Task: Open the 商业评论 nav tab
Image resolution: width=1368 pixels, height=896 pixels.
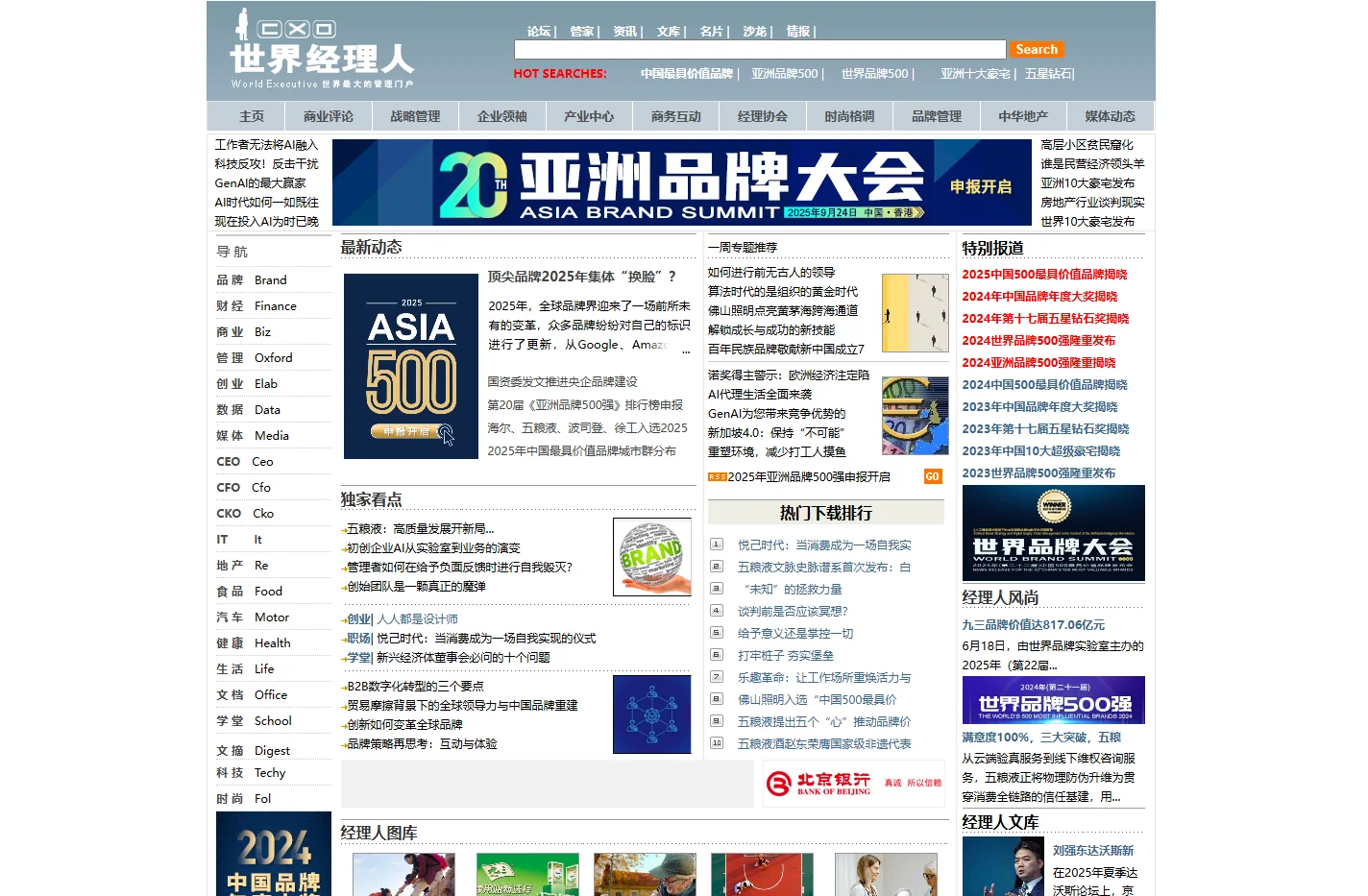Action: point(329,116)
